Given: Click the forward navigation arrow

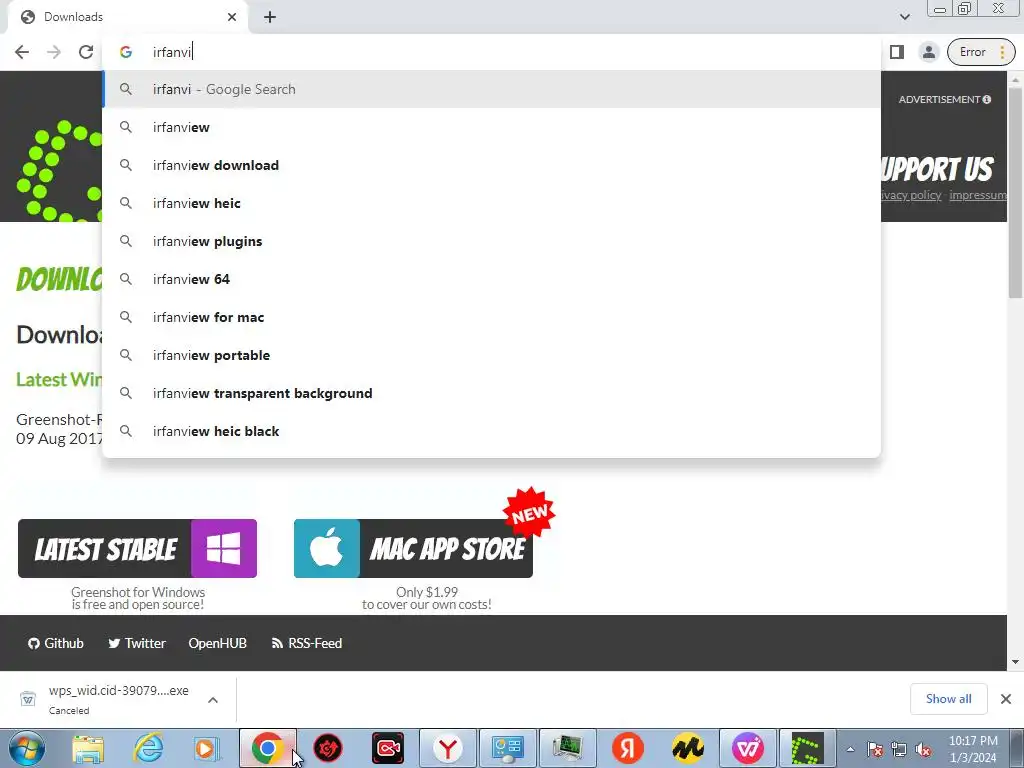Looking at the screenshot, I should [54, 52].
